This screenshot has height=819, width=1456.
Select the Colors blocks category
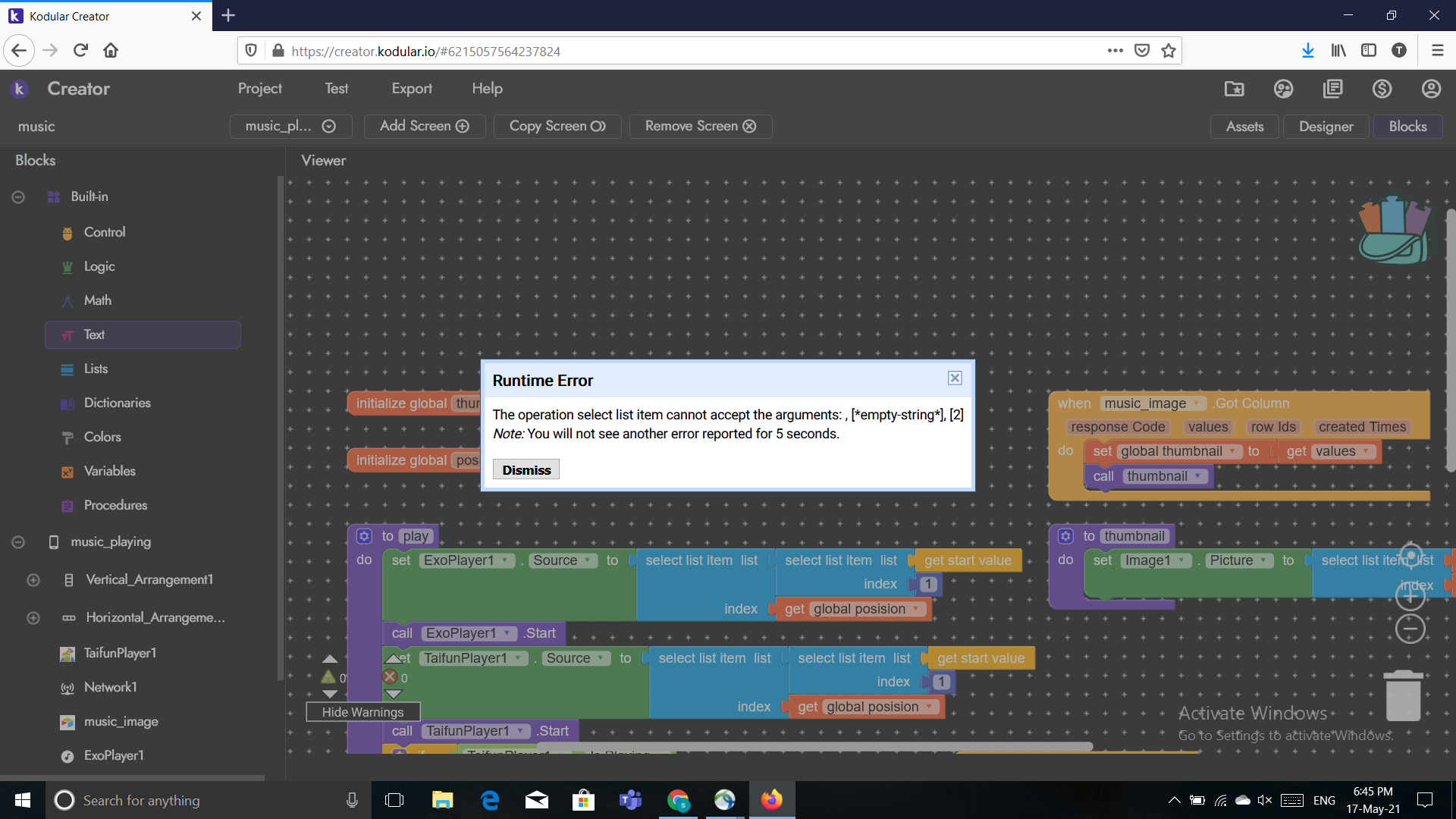click(102, 437)
